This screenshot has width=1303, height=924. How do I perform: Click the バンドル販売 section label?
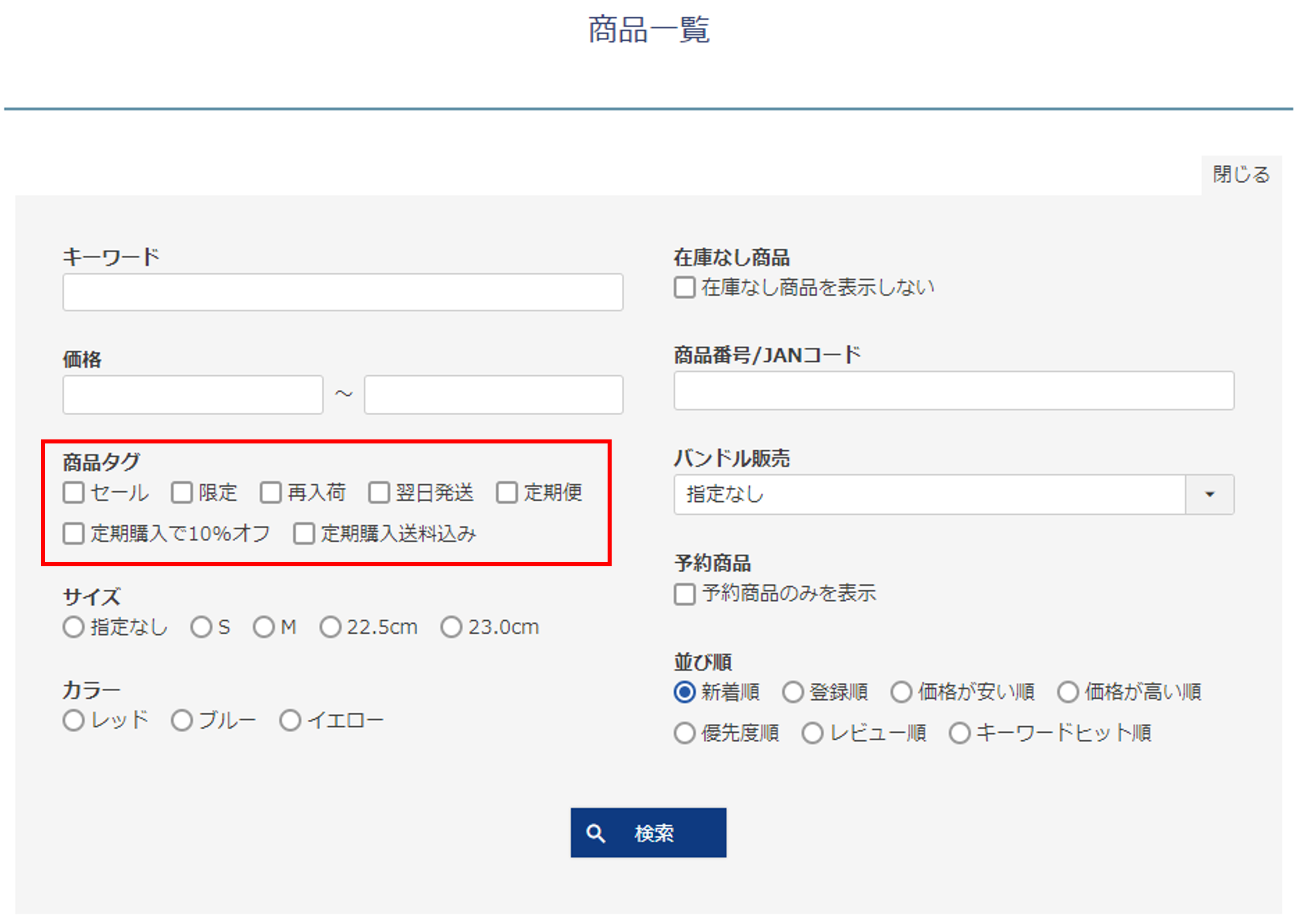tap(732, 458)
